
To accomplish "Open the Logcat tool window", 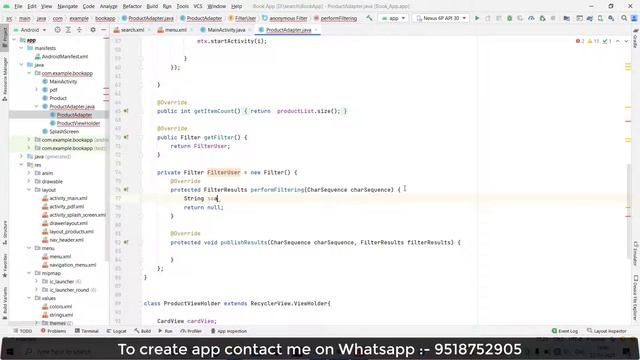I will pyautogui.click(x=116, y=331).
